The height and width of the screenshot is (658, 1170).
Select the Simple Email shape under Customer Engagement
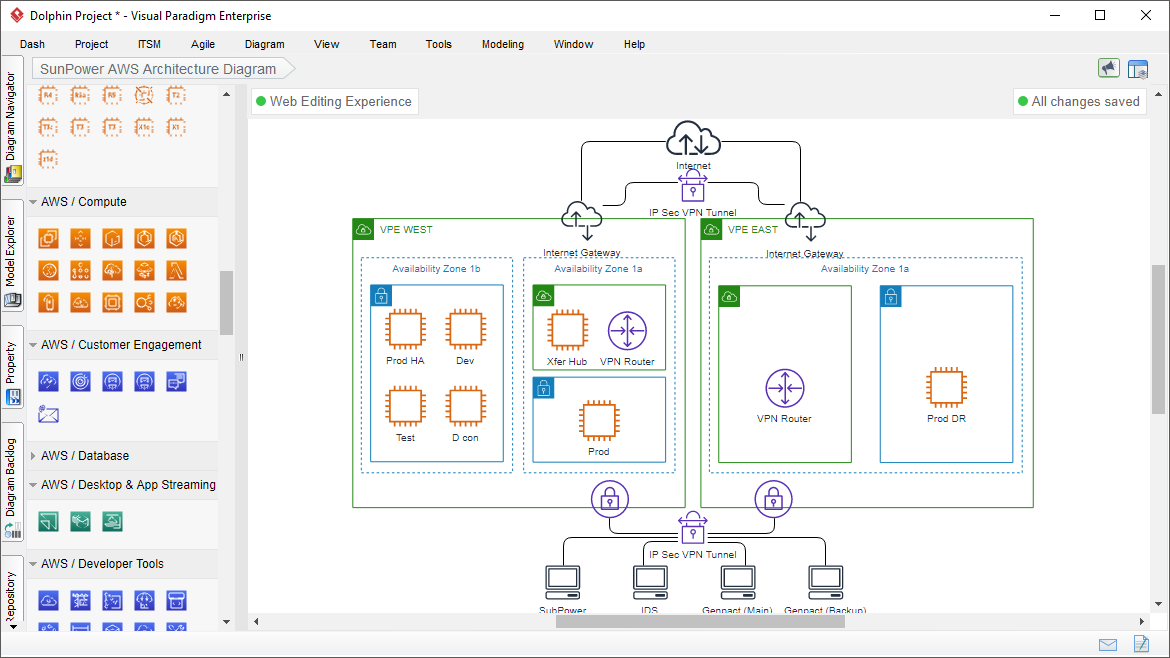coord(48,413)
